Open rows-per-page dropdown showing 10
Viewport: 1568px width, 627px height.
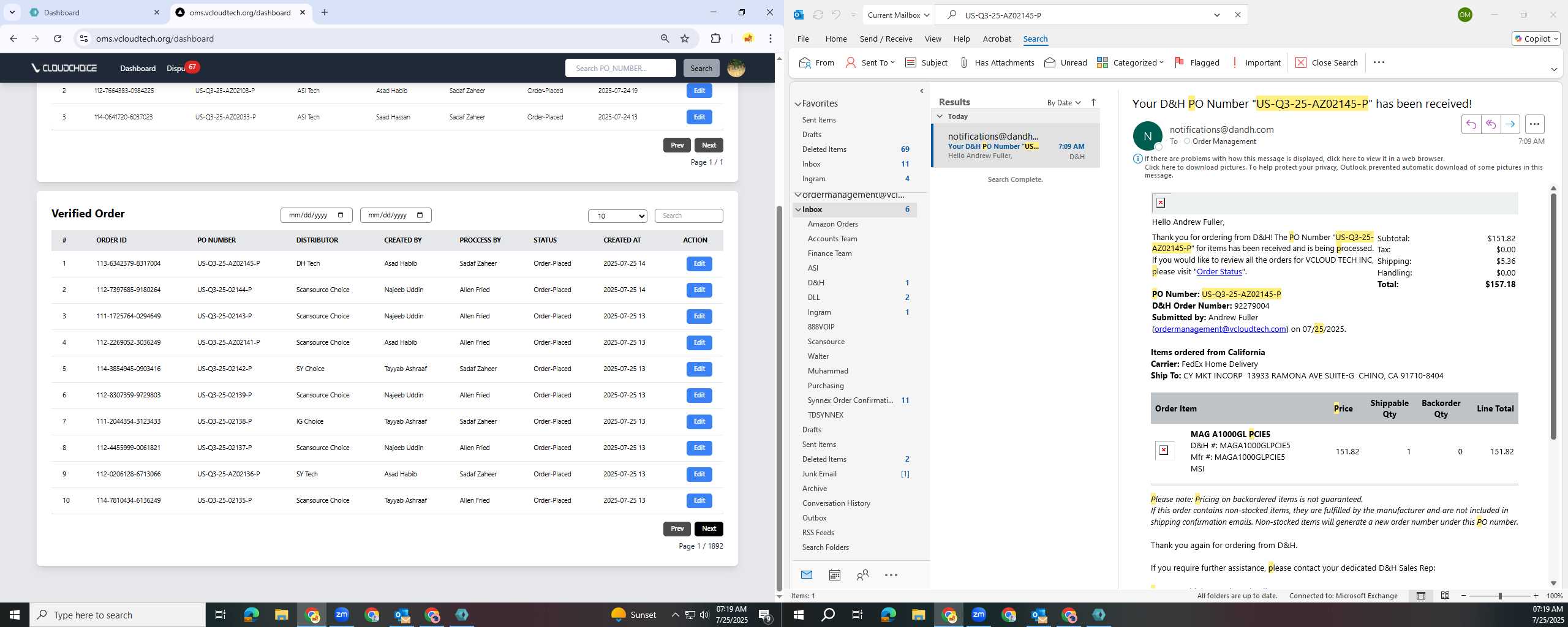click(617, 216)
